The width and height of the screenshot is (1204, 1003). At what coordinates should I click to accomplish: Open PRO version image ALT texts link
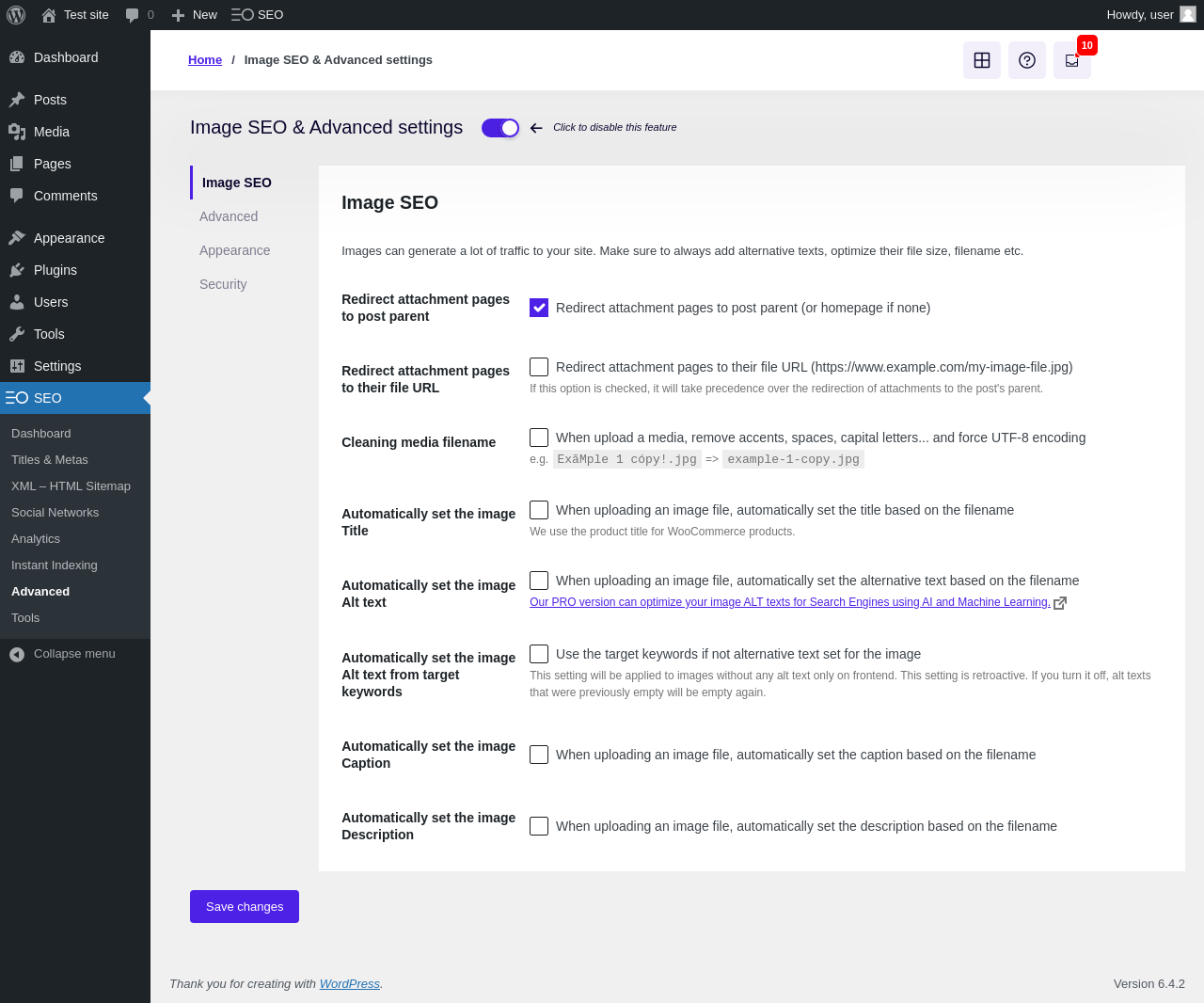pyautogui.click(x=789, y=602)
